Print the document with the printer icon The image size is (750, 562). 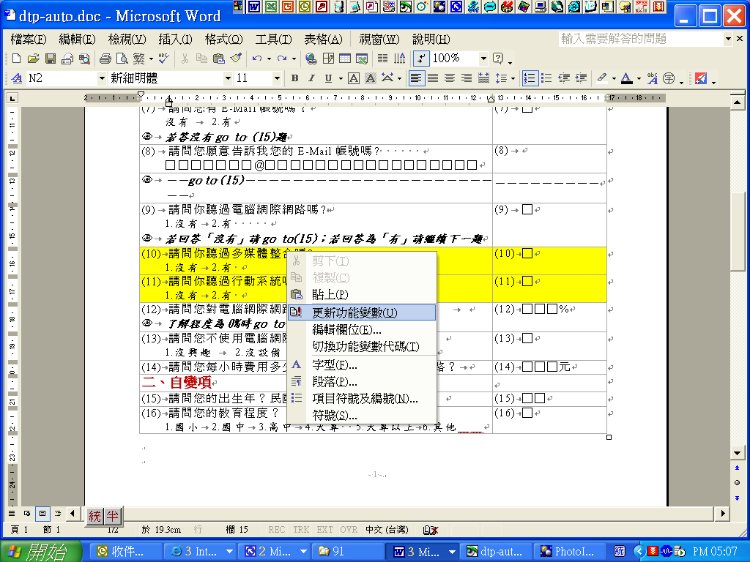(x=105, y=58)
